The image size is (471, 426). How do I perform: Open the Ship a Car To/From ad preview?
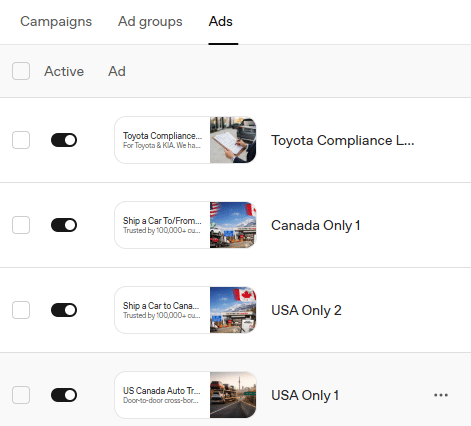[x=185, y=225]
